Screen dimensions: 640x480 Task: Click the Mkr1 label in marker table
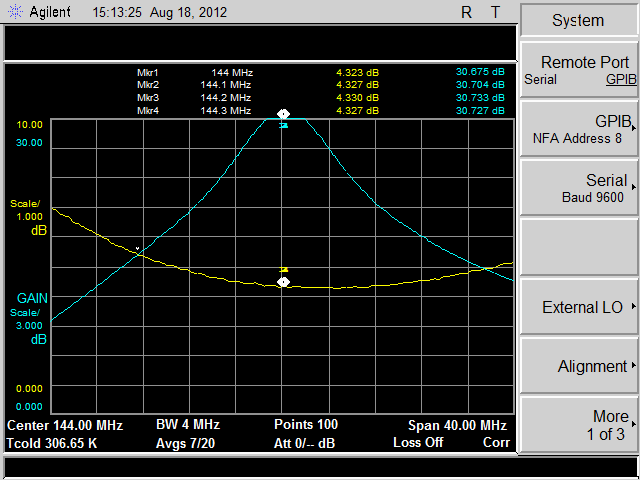147,73
